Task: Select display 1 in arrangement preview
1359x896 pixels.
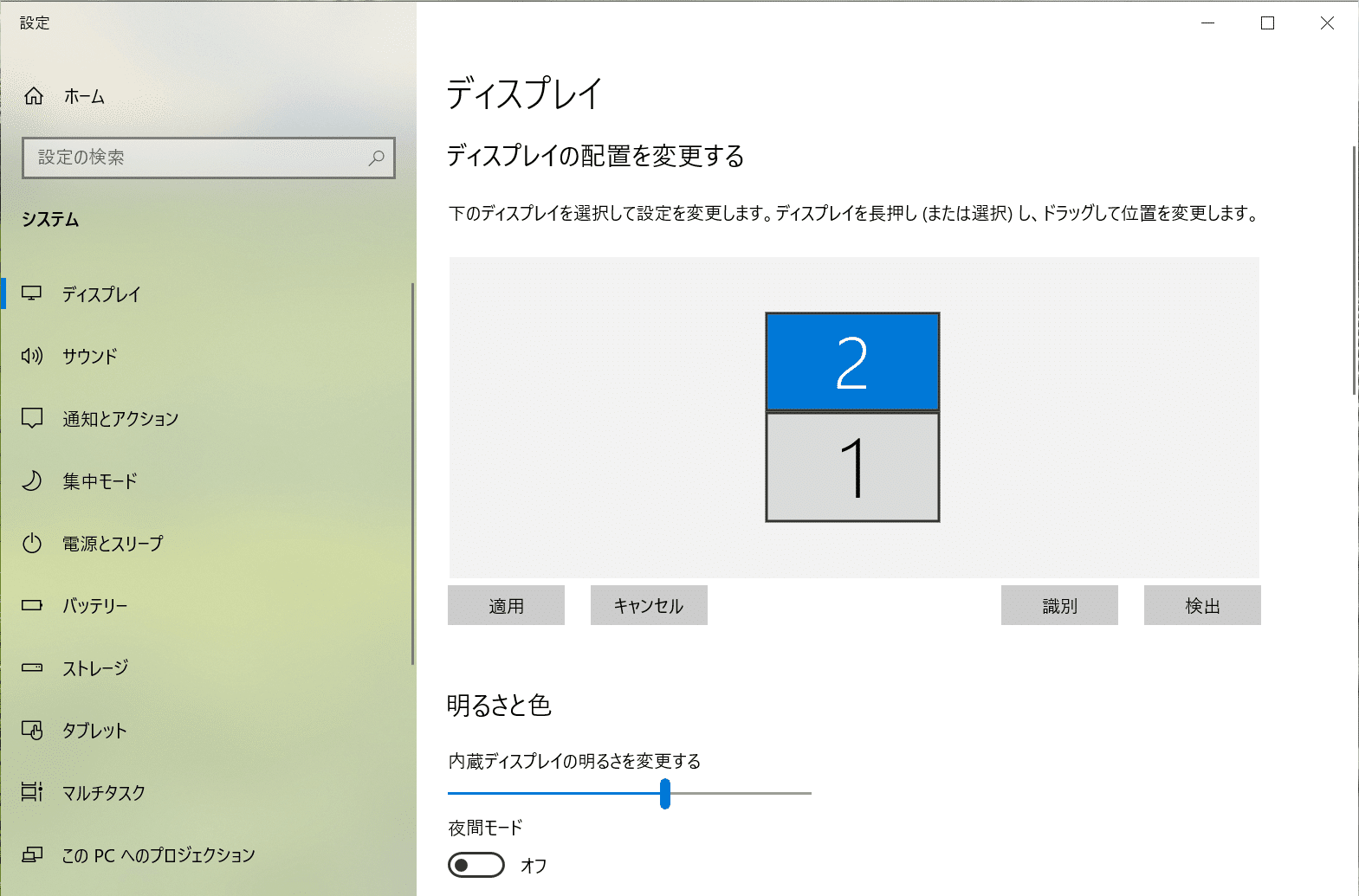Action: (852, 467)
